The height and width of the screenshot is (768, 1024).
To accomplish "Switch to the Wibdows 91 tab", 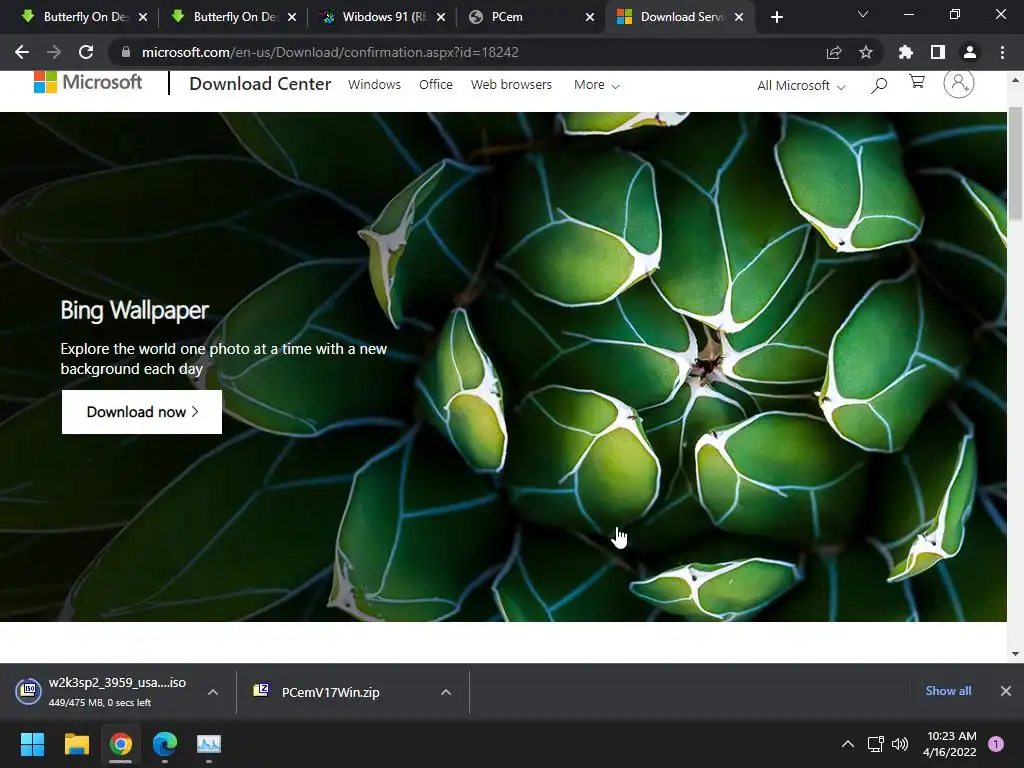I will point(383,17).
